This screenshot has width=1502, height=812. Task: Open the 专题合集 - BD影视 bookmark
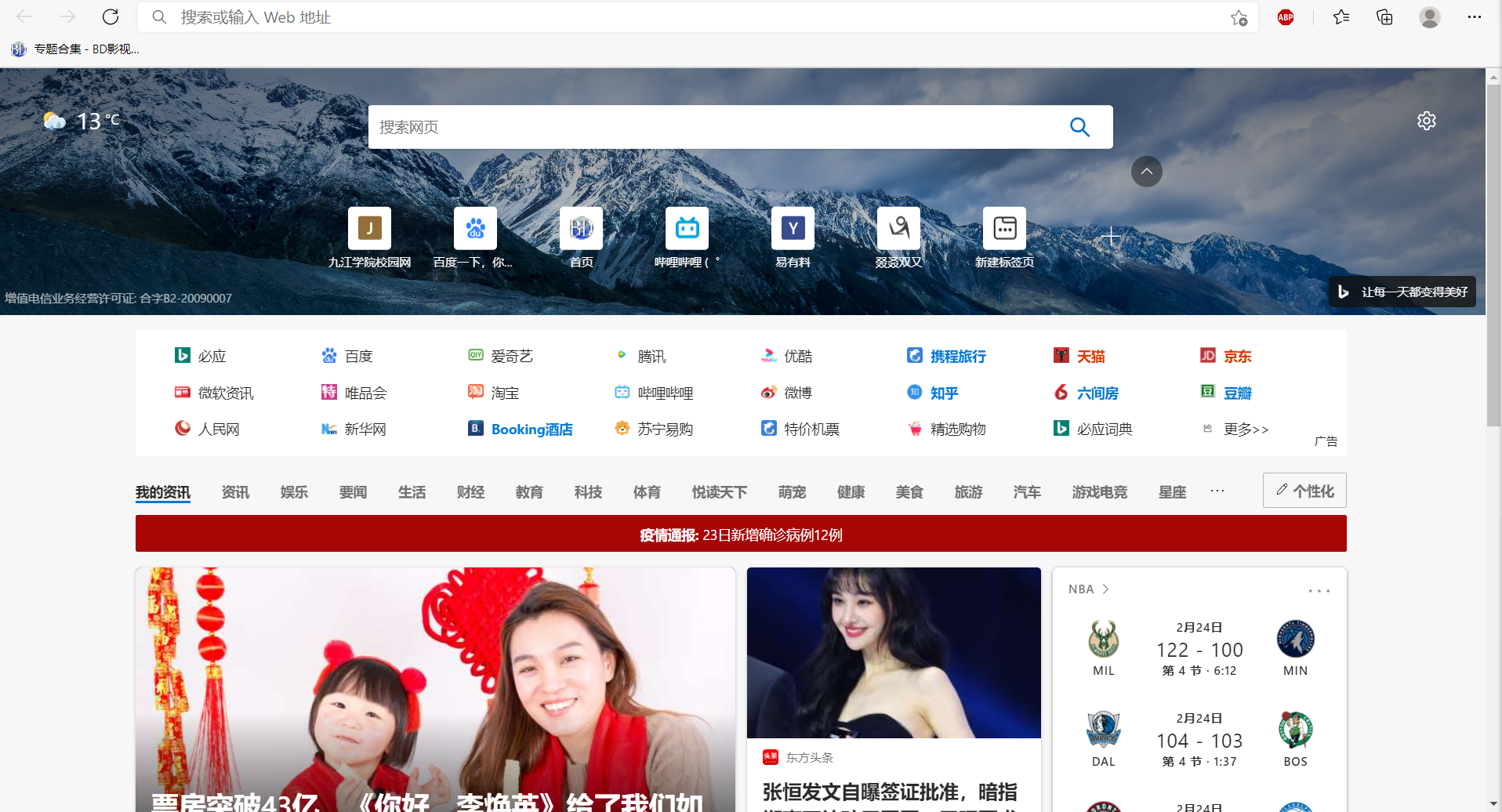point(75,49)
